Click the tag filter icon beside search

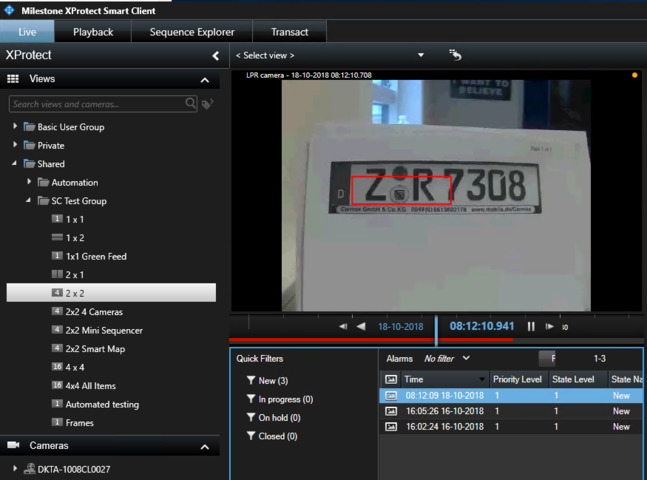208,103
